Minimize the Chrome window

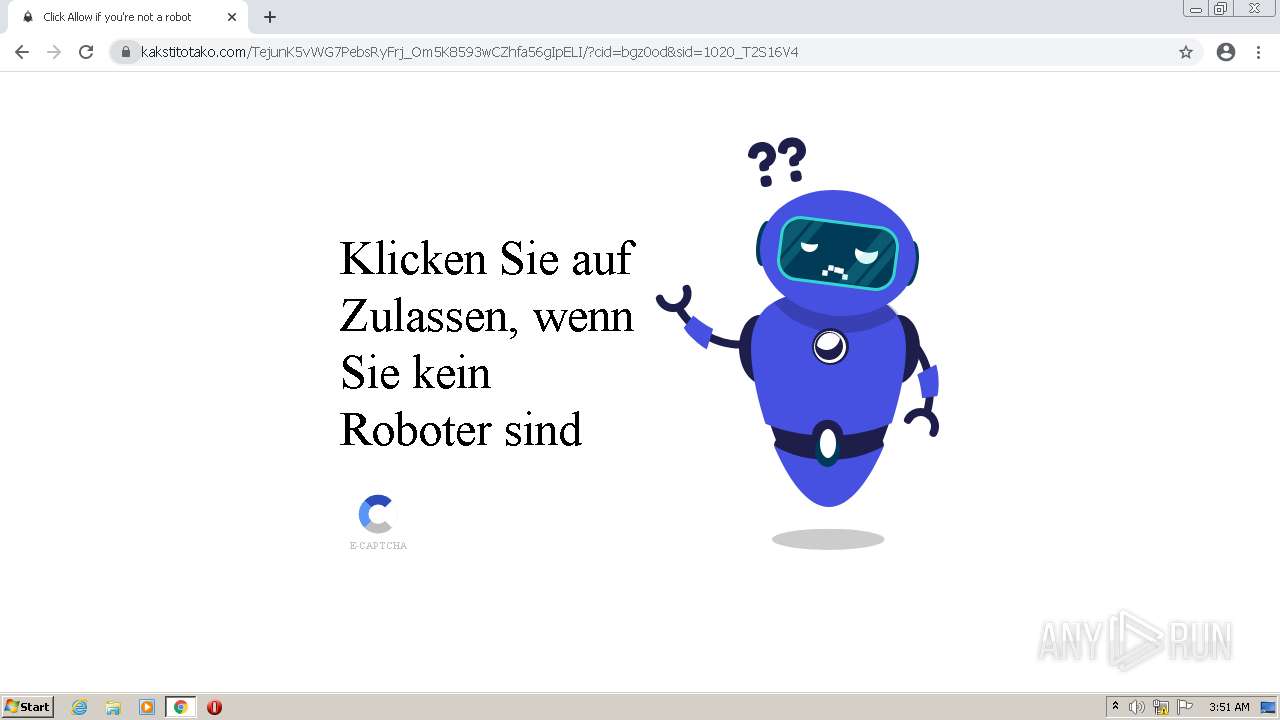tap(1196, 9)
